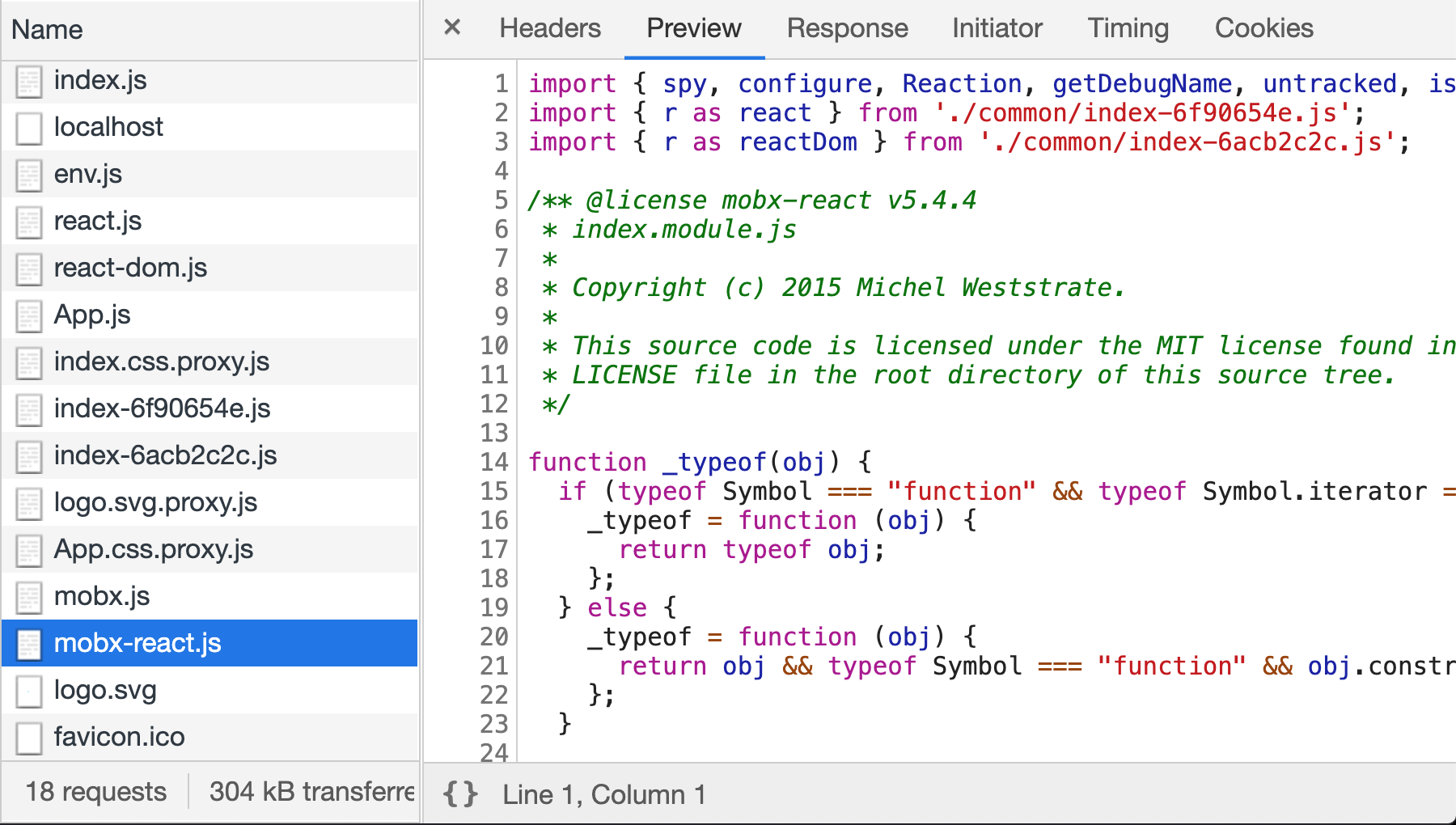Toggle pretty print with the braces icon
The image size is (1456, 825).
click(460, 794)
